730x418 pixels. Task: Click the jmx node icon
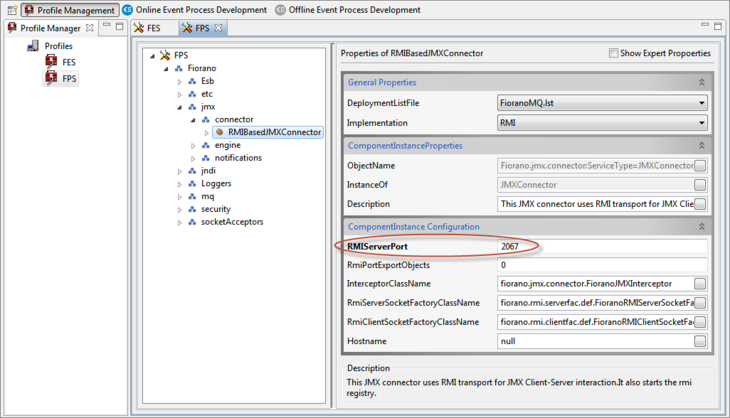(192, 107)
